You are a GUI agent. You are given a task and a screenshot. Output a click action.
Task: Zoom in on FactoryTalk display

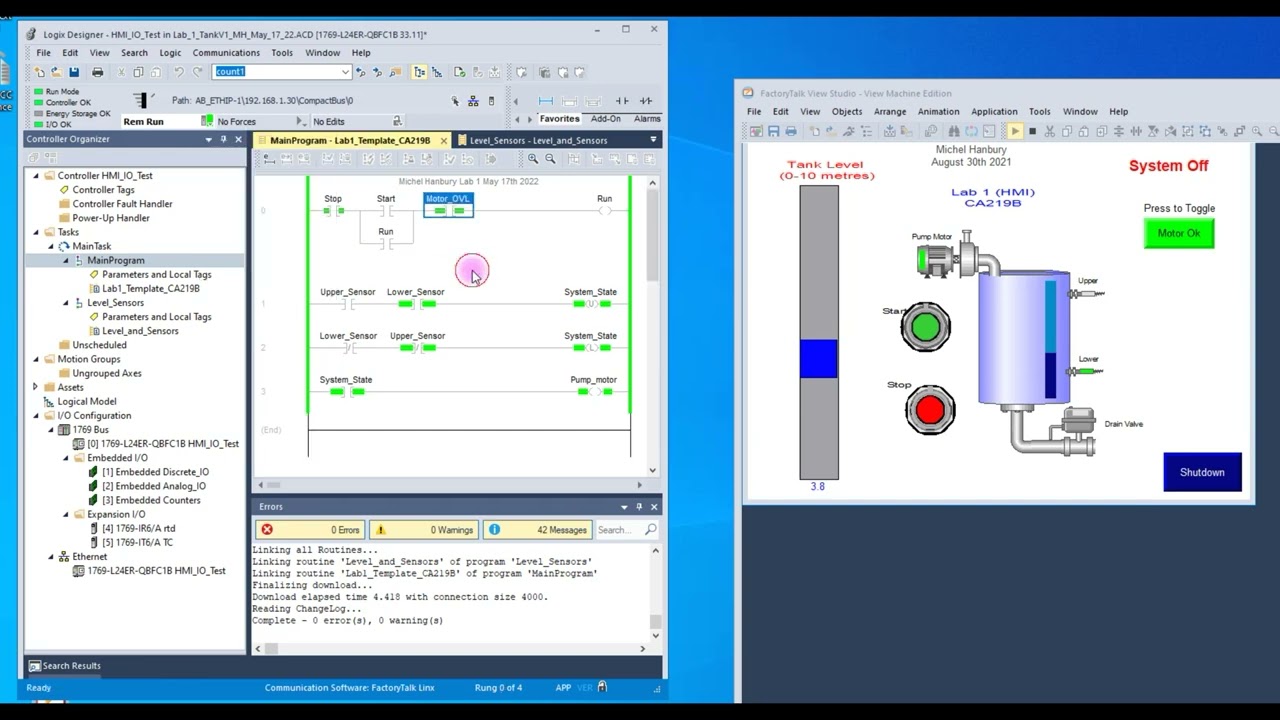pos(1257,131)
